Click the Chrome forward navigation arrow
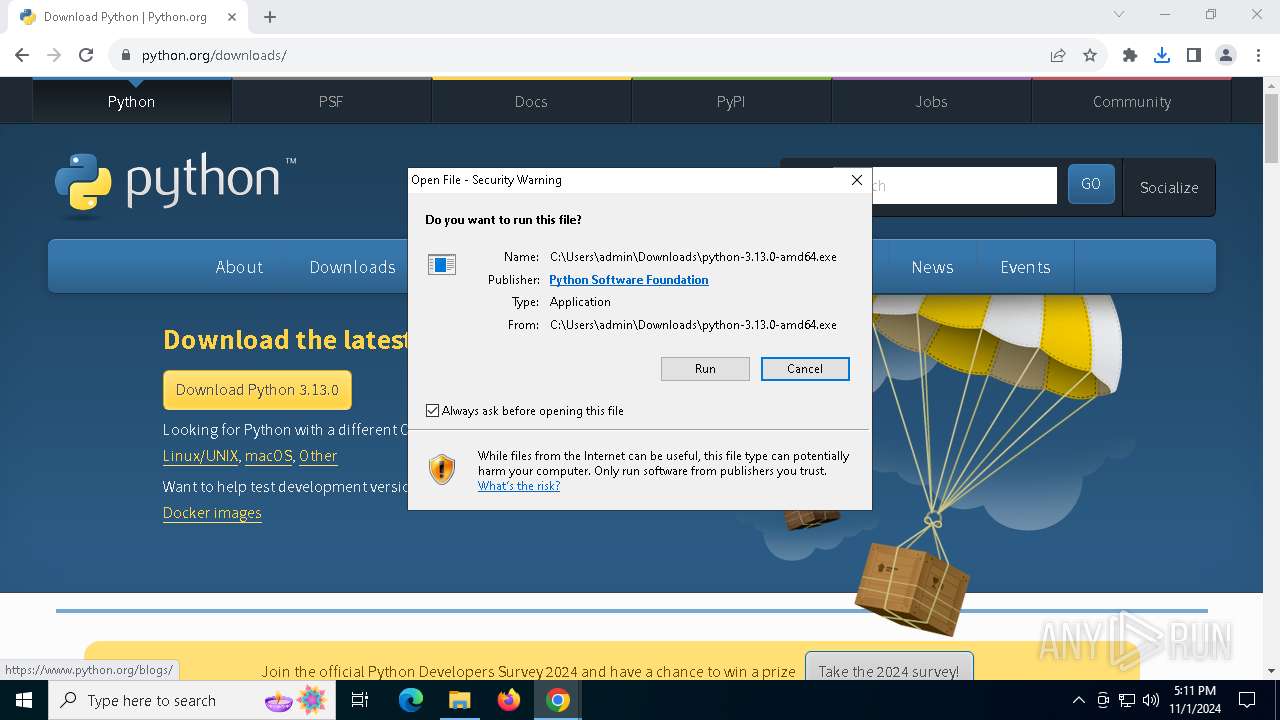Screen dimensions: 1280x720 54,55
